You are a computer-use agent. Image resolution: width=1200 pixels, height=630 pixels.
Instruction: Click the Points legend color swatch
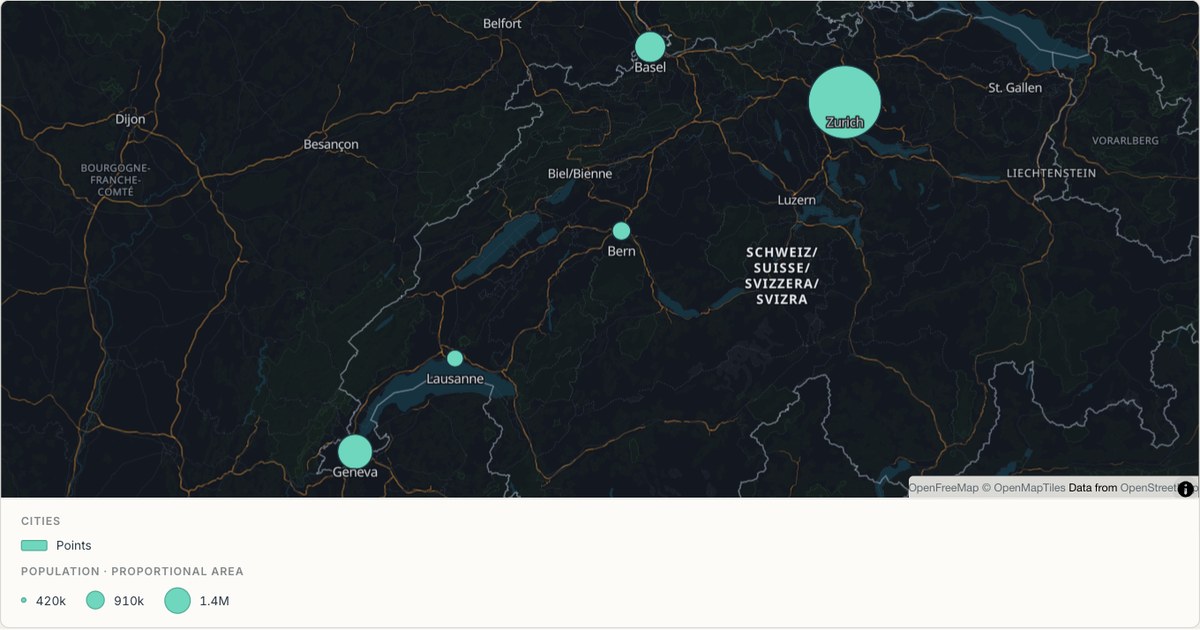(35, 545)
